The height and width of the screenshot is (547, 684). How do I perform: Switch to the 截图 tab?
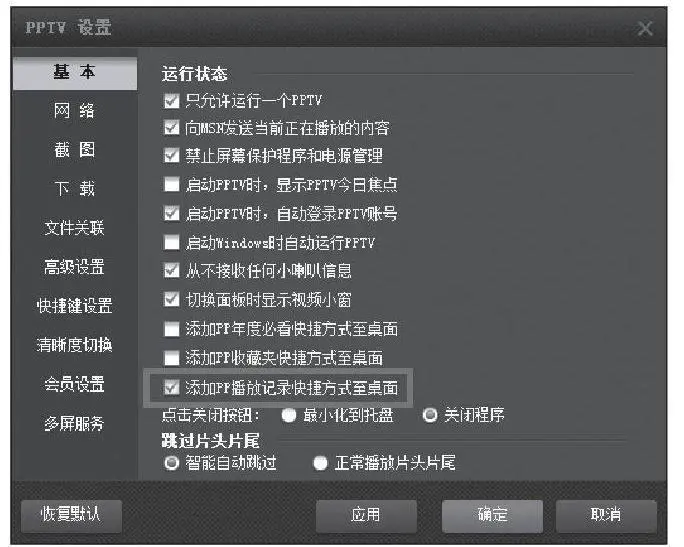(75, 150)
